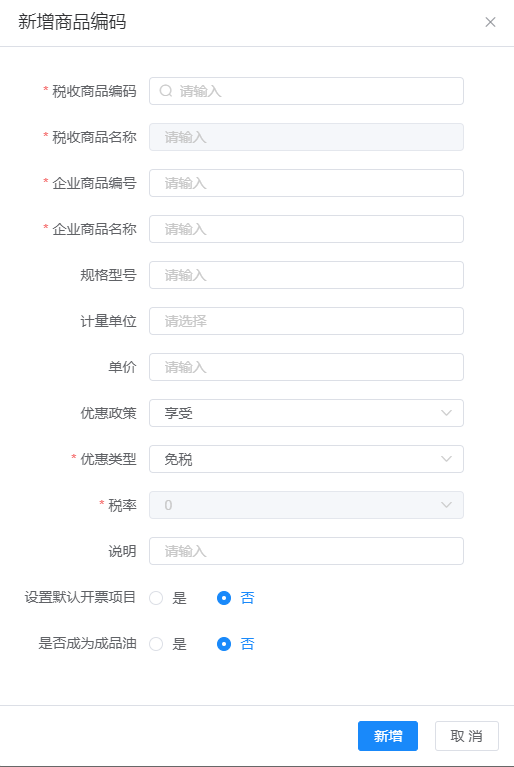This screenshot has height=767, width=514.
Task: Click the 享受 value in 优惠政策
Action: (x=179, y=413)
